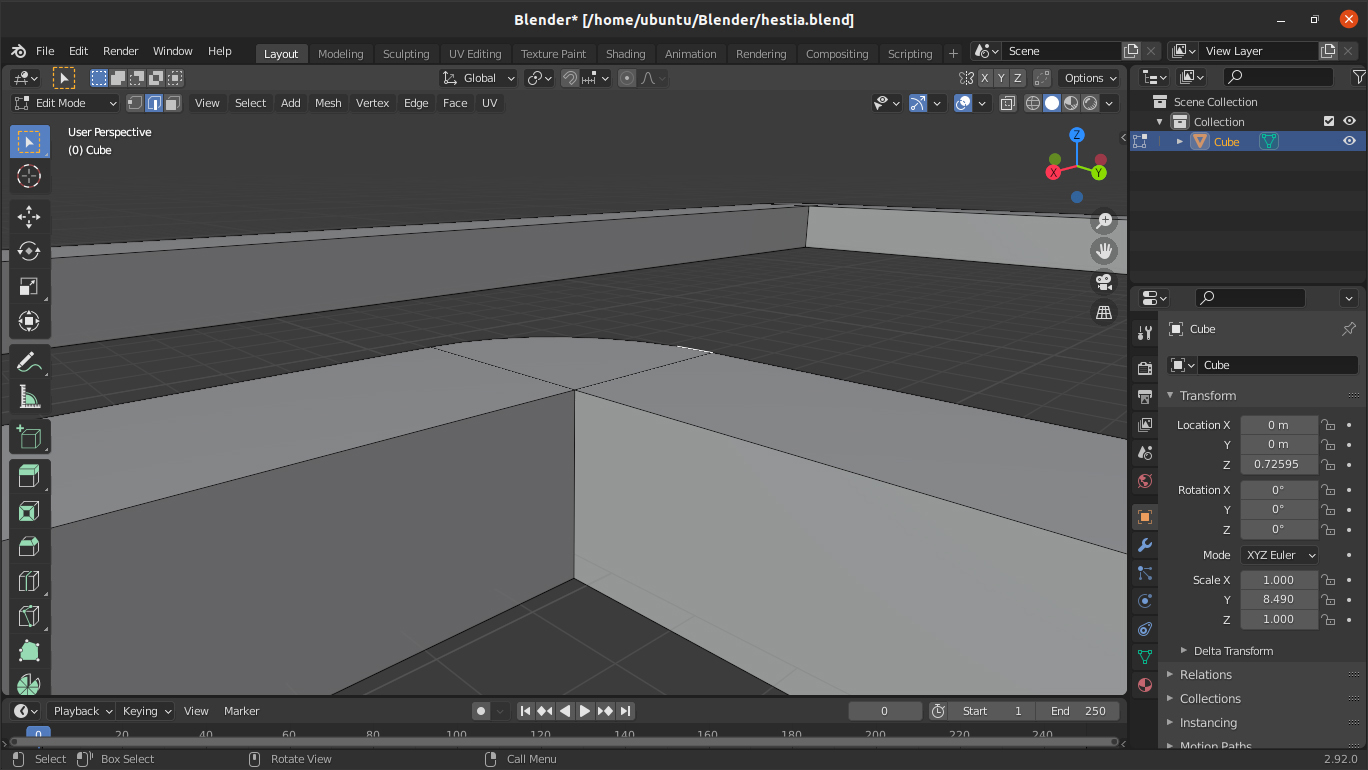
Task: Expand the Collections panel
Action: (1209, 699)
